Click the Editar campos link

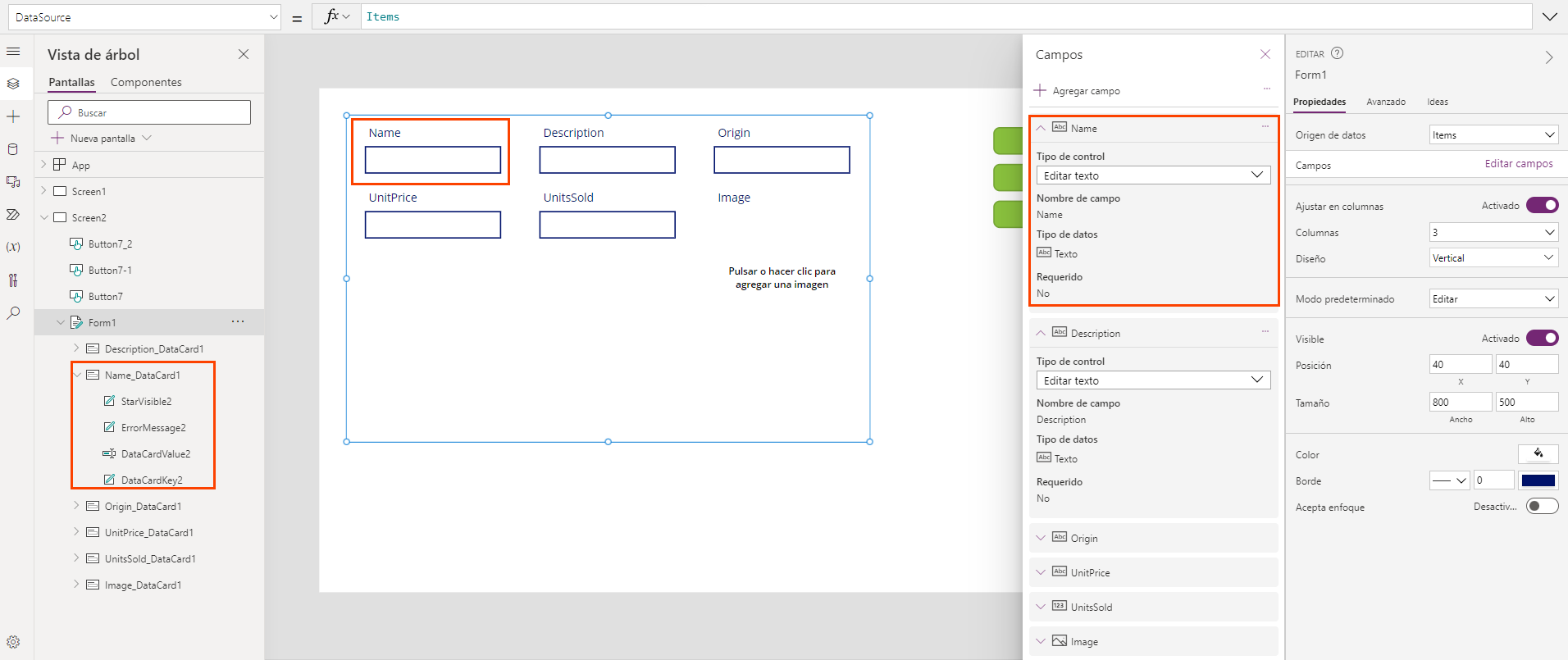coord(1519,164)
